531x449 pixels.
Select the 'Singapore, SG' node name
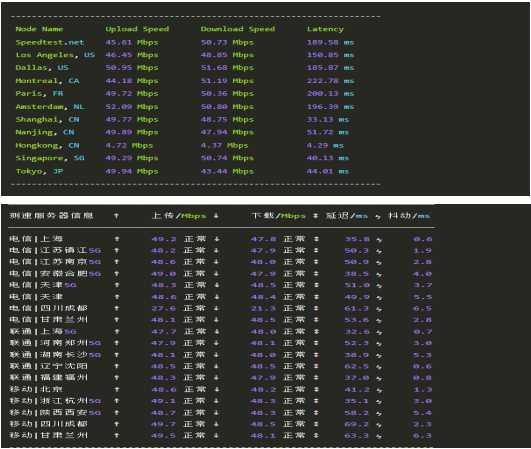pos(50,158)
